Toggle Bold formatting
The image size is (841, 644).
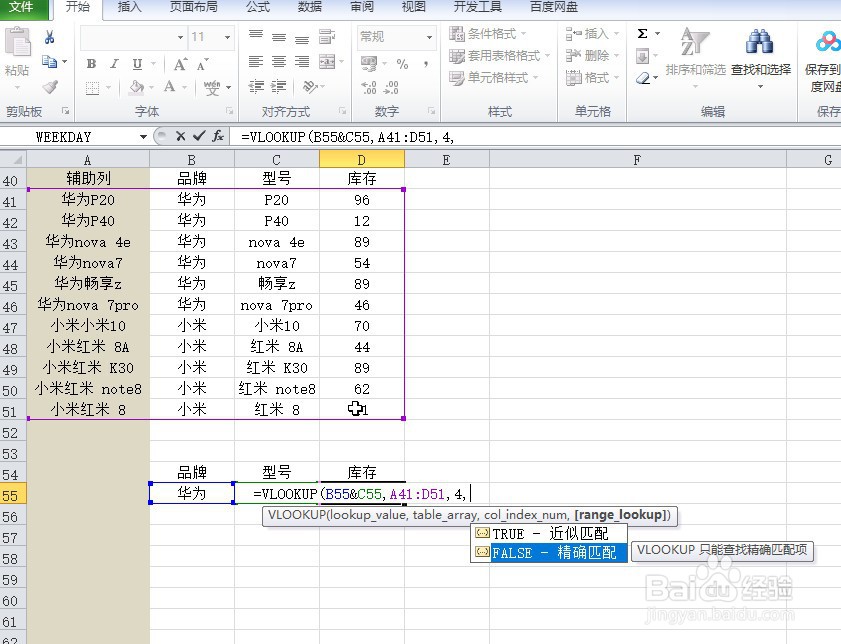(x=91, y=64)
